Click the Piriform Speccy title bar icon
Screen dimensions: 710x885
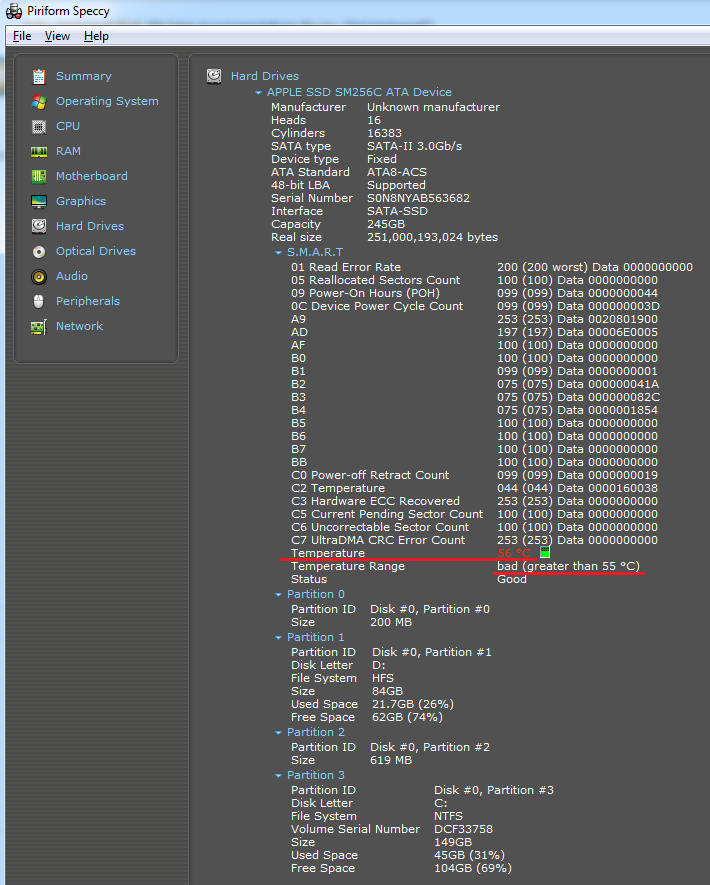[14, 11]
